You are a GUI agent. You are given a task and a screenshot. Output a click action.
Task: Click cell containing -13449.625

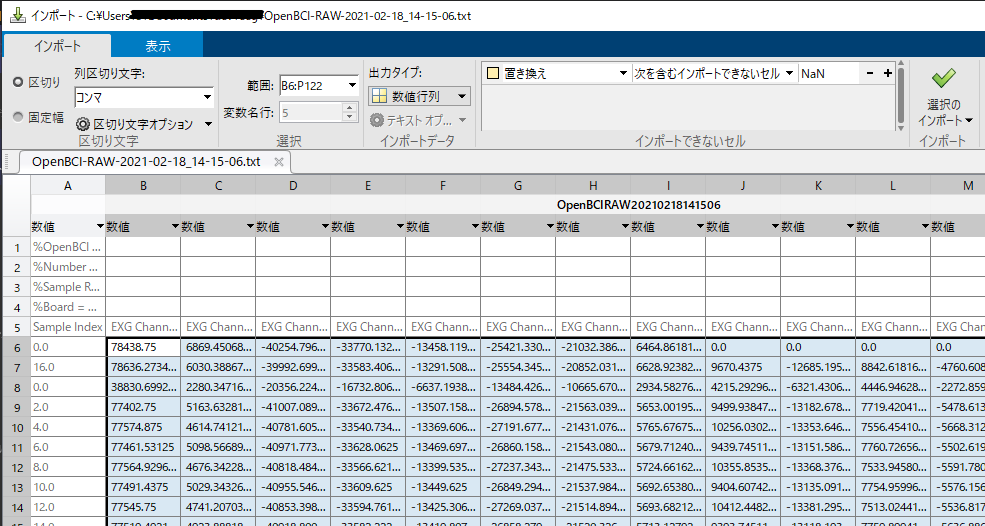click(443, 488)
